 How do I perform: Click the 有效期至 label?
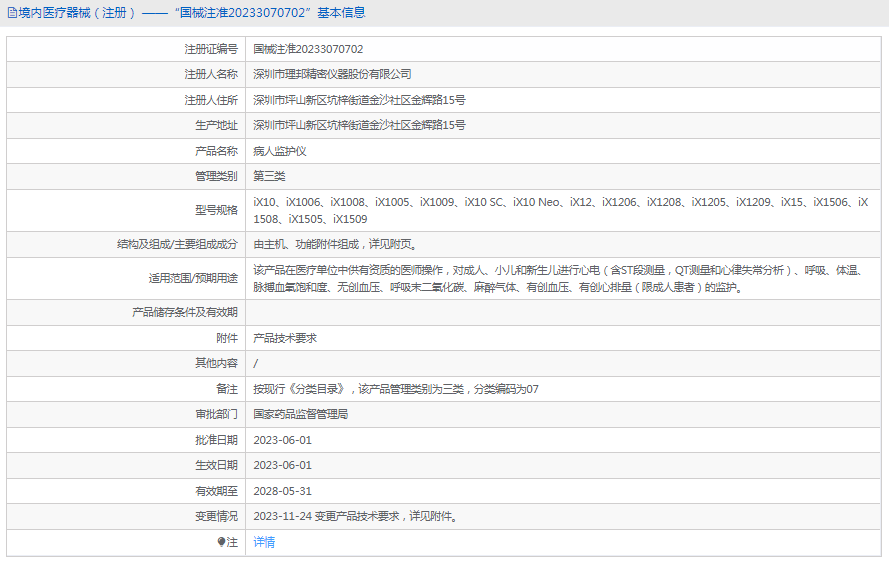point(217,491)
